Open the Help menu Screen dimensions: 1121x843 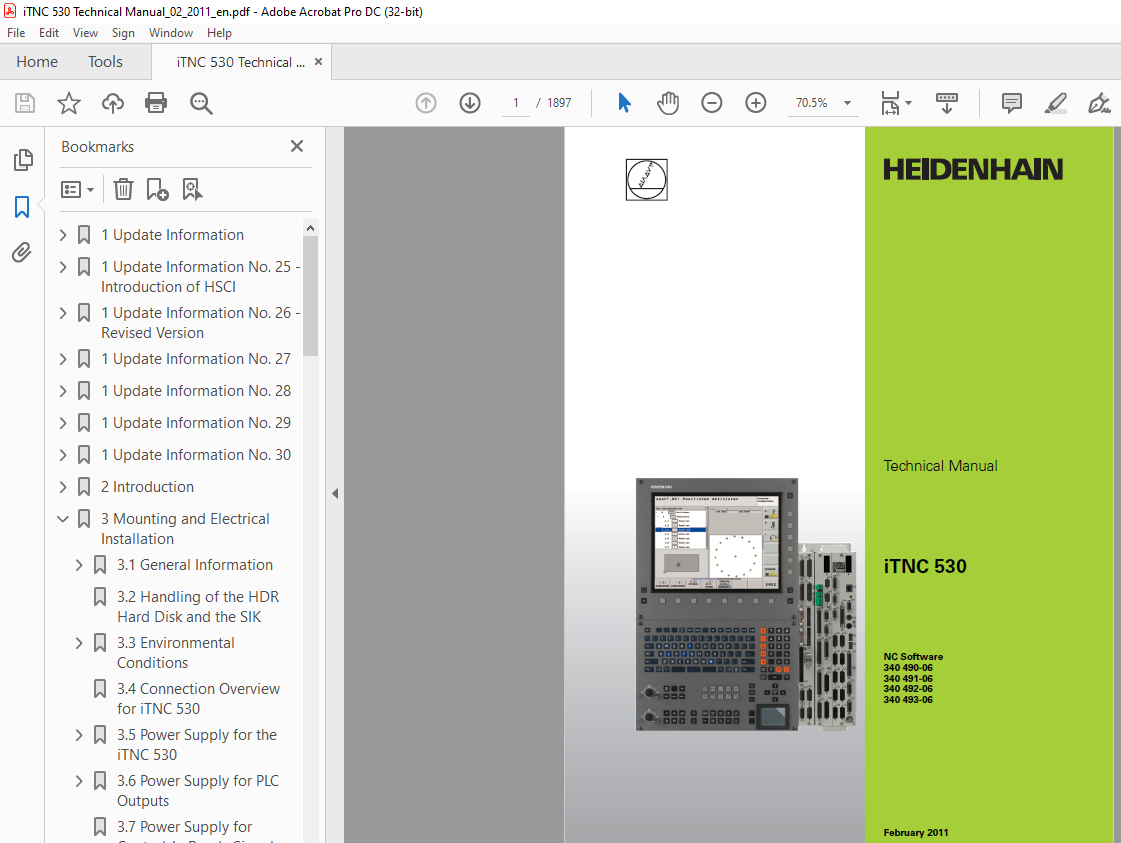click(219, 33)
